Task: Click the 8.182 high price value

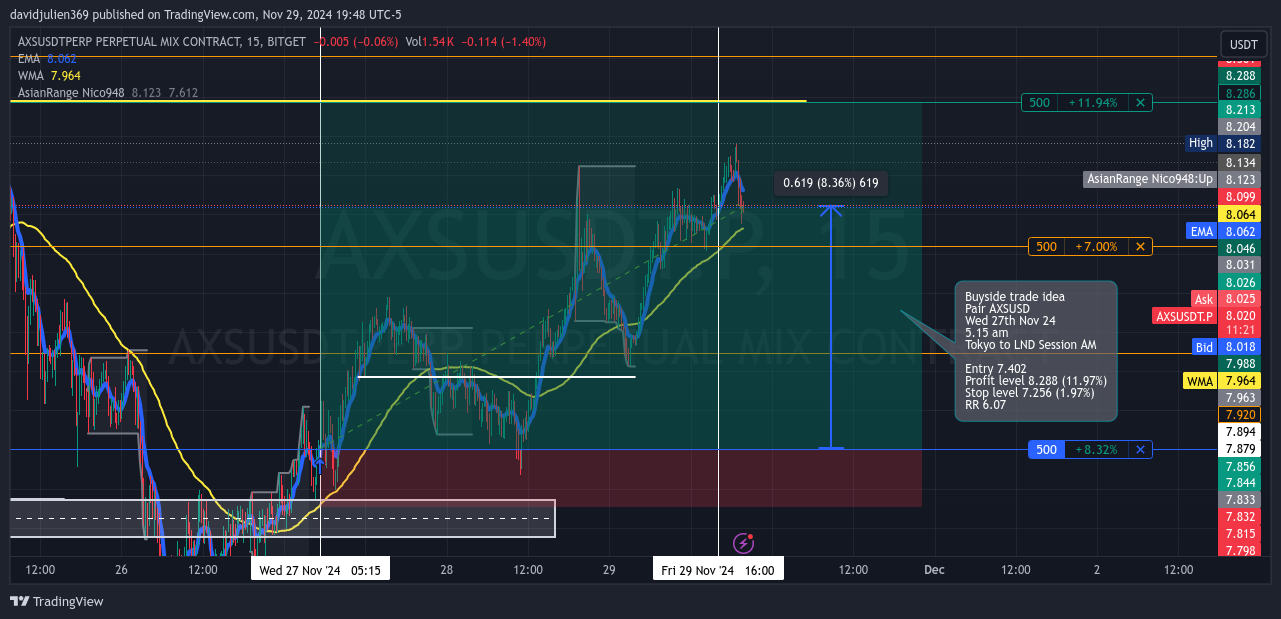Action: point(1240,144)
